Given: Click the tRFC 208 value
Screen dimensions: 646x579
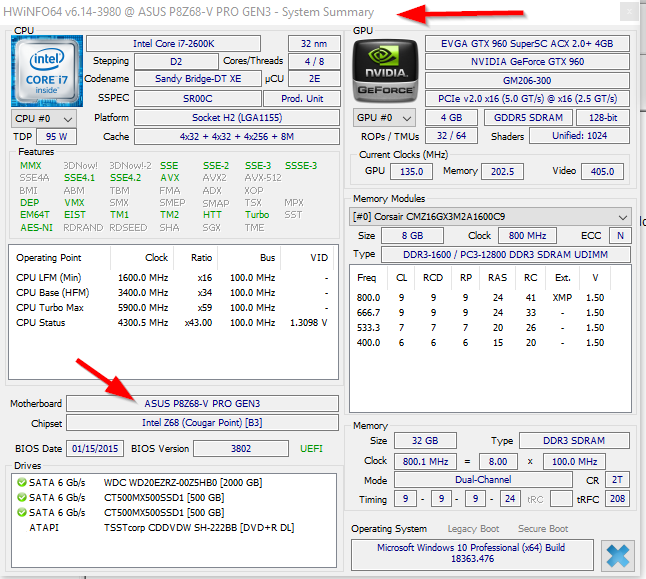Looking at the screenshot, I should click(x=617, y=499).
